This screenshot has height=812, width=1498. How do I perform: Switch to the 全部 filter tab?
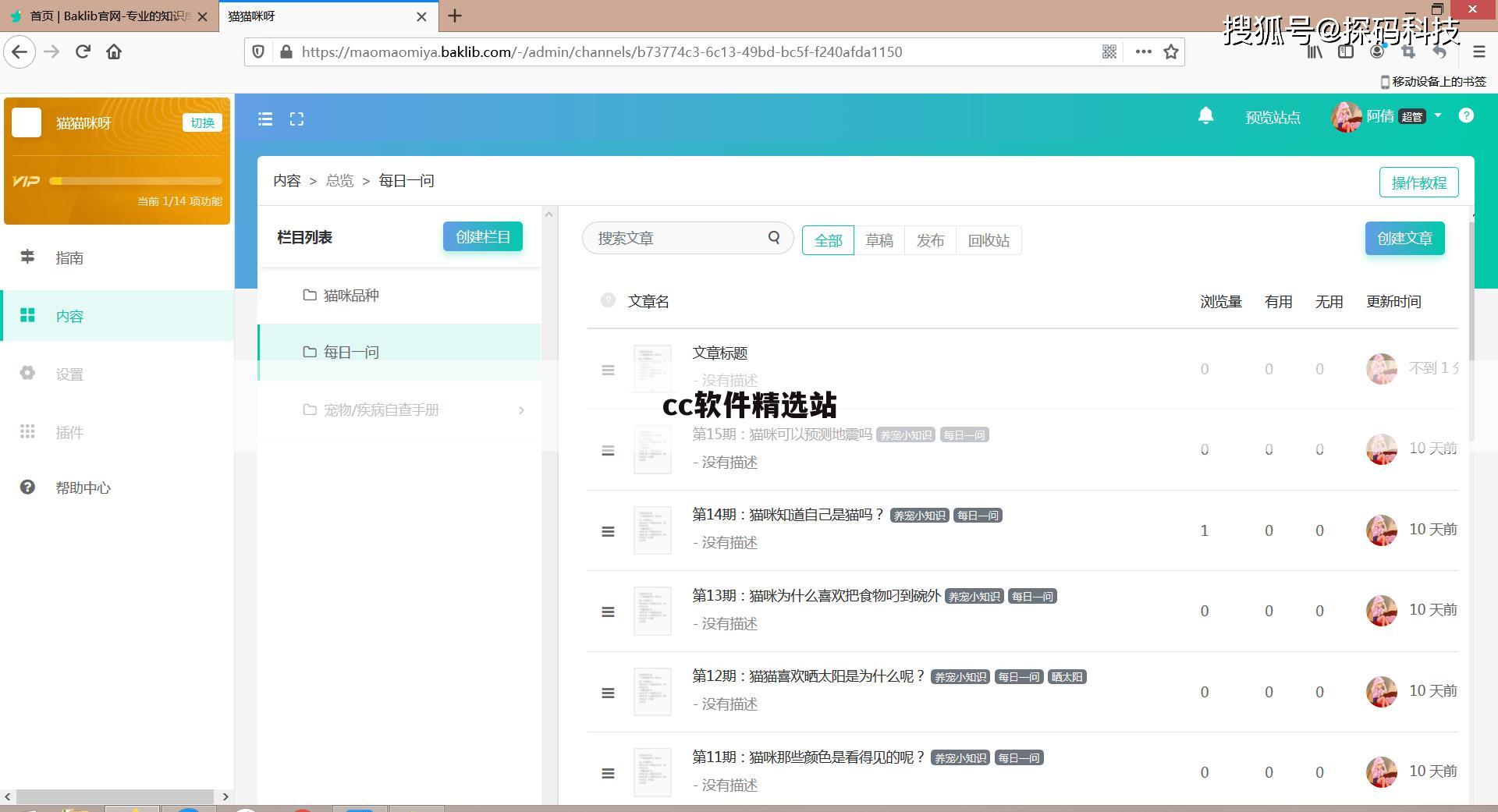coord(828,240)
